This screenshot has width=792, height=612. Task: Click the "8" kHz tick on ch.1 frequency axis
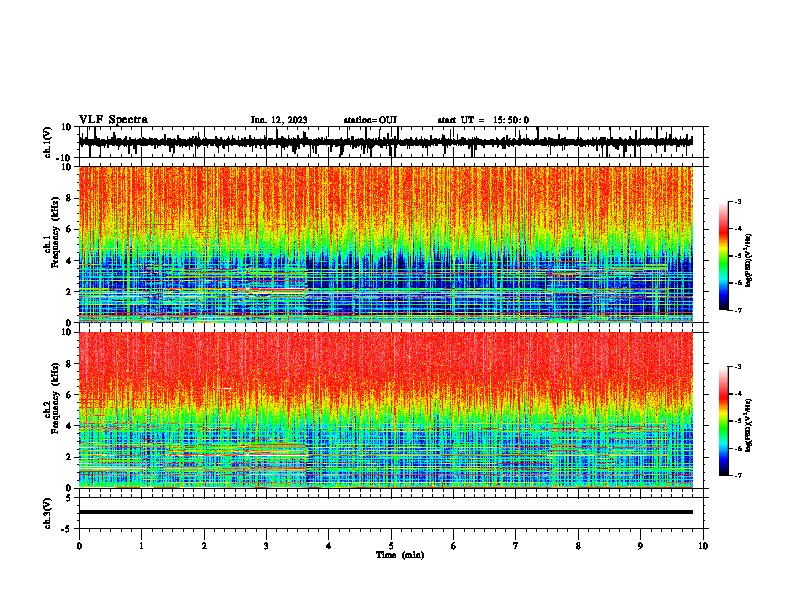[69, 198]
